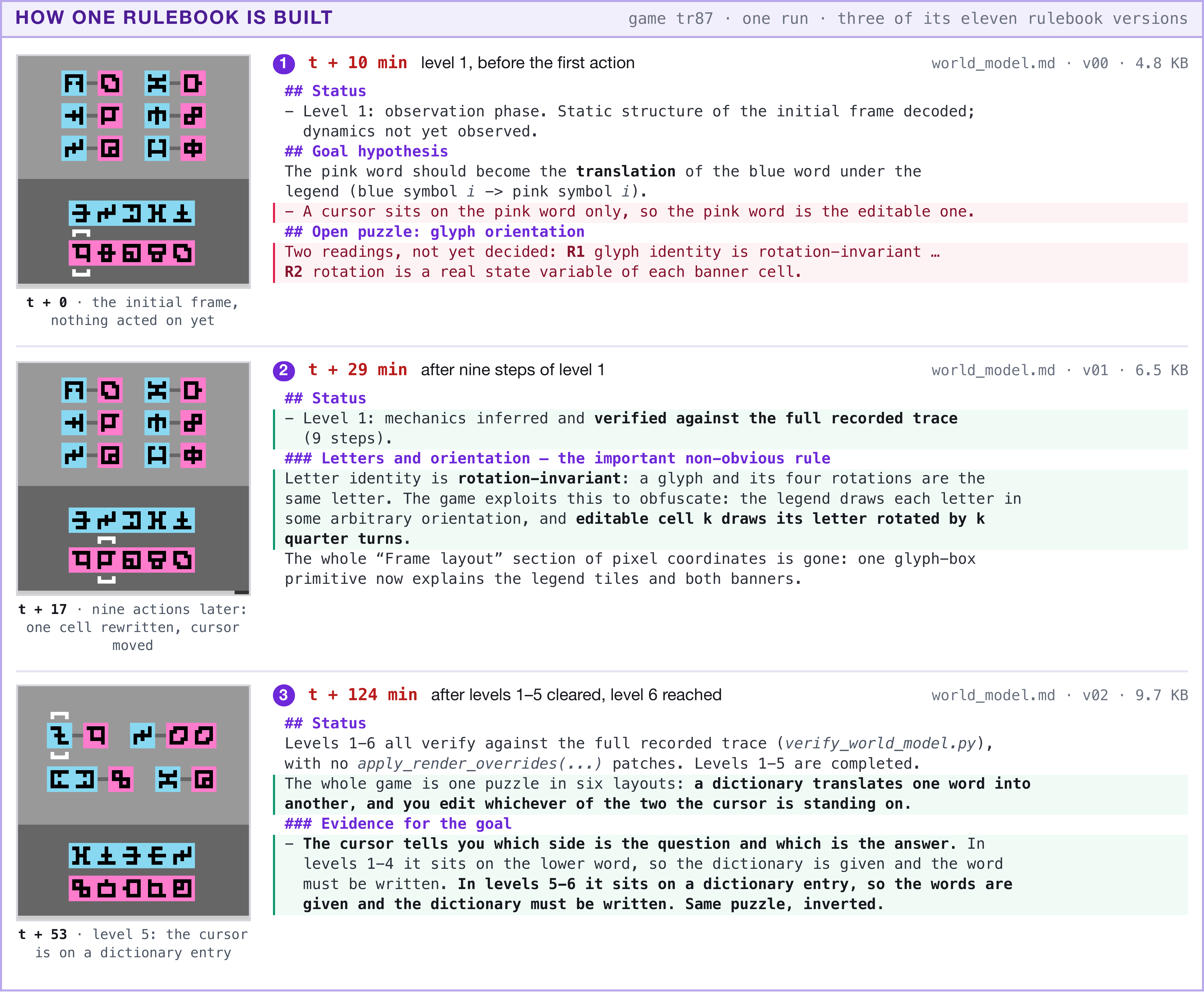Click the bold word "translation" in Goal hypothesis

click(x=626, y=172)
